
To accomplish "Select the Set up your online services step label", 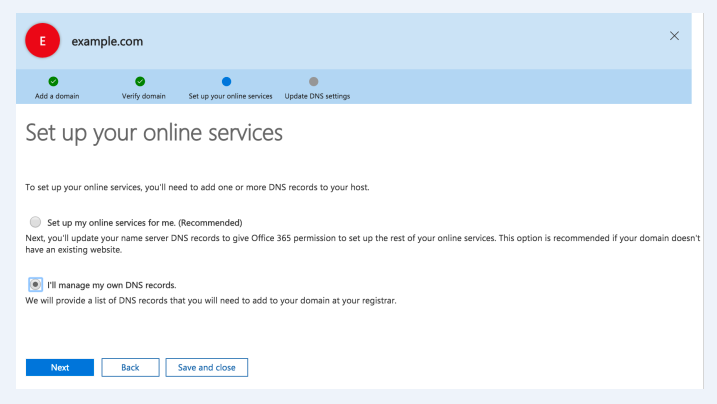I will coord(230,96).
